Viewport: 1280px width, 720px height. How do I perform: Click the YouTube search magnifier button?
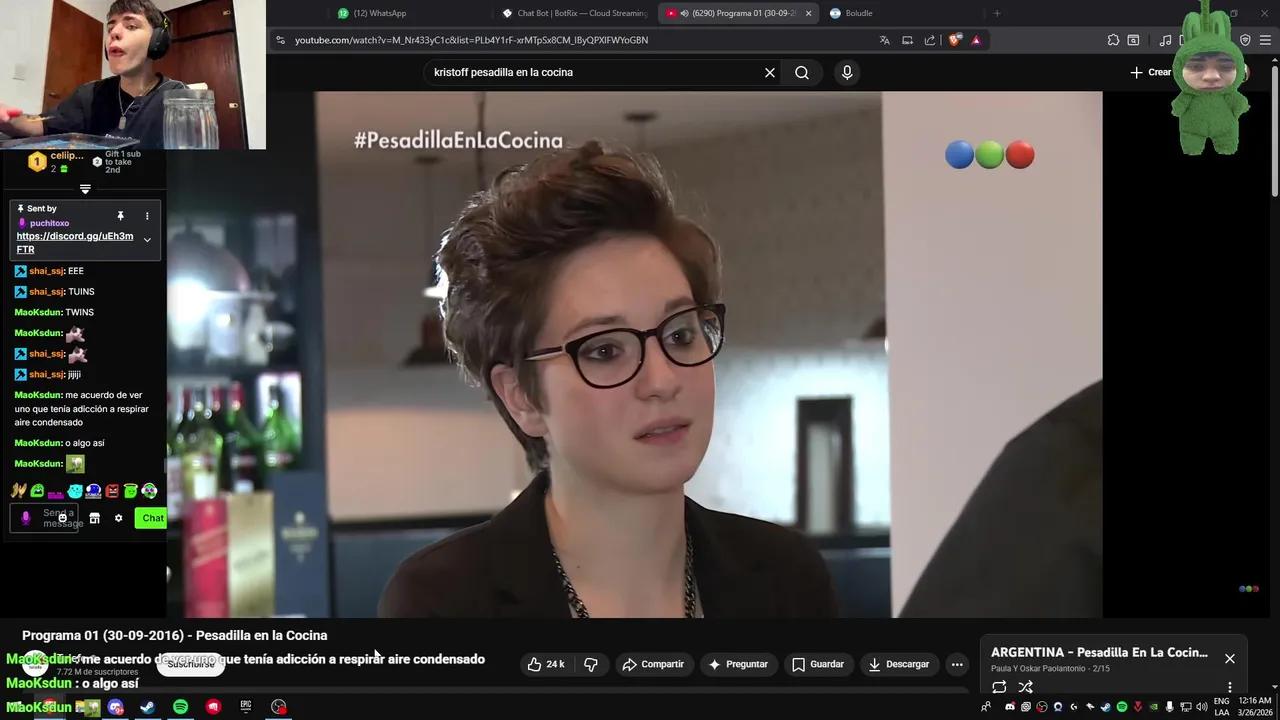coord(802,72)
